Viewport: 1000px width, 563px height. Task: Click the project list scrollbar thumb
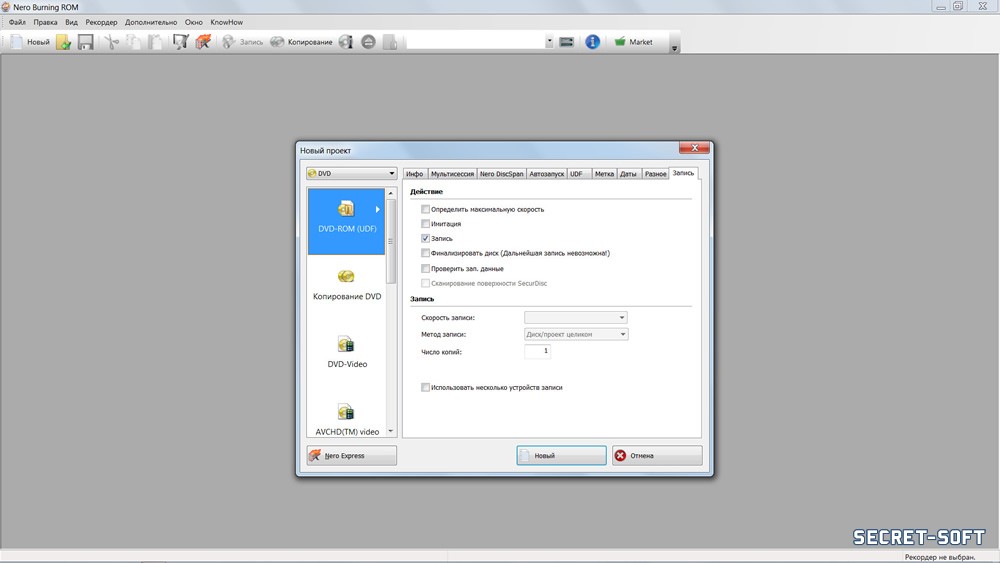tap(391, 241)
